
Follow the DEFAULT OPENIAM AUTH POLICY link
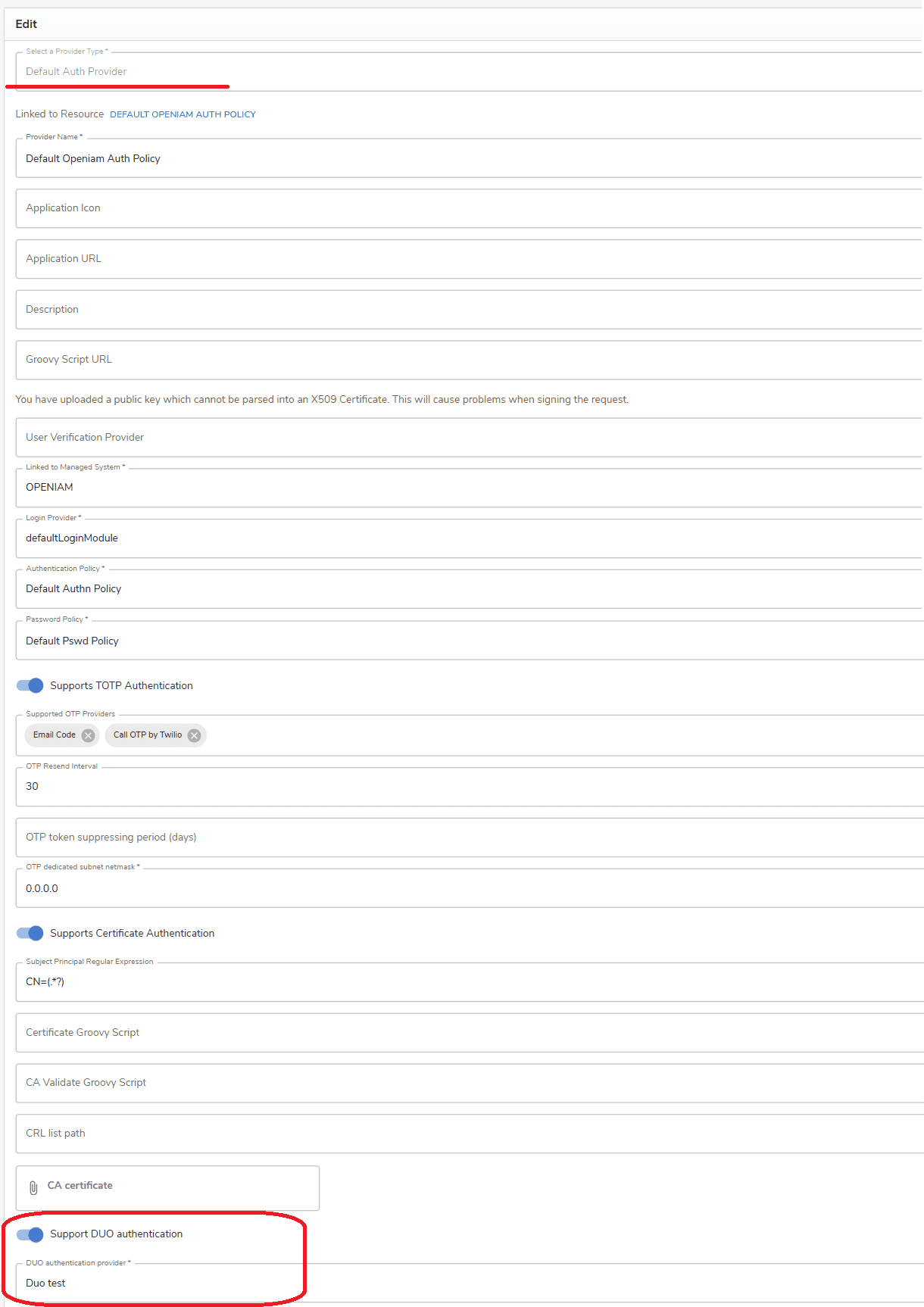point(183,114)
